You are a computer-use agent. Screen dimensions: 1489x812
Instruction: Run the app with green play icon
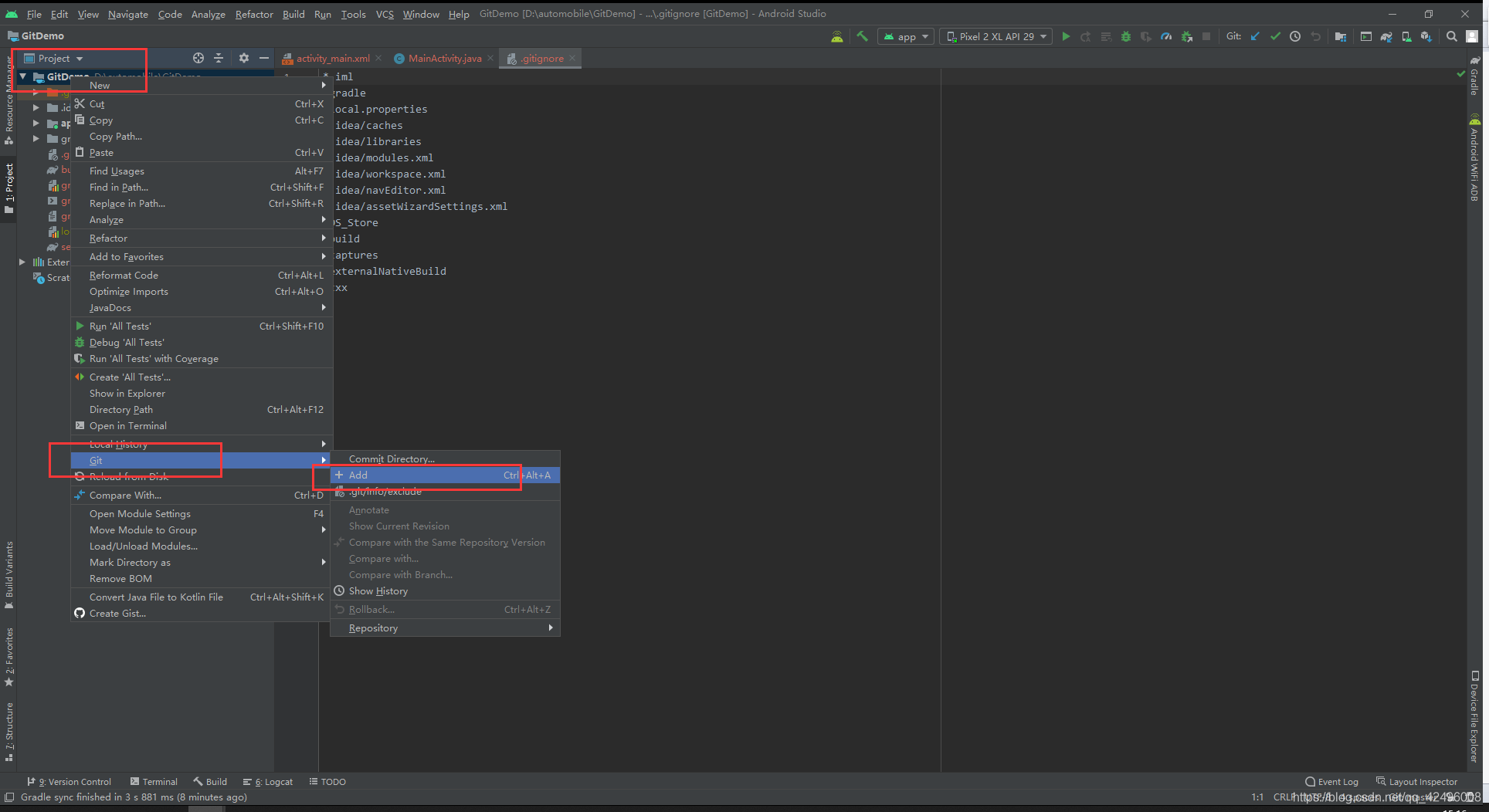[x=1066, y=36]
